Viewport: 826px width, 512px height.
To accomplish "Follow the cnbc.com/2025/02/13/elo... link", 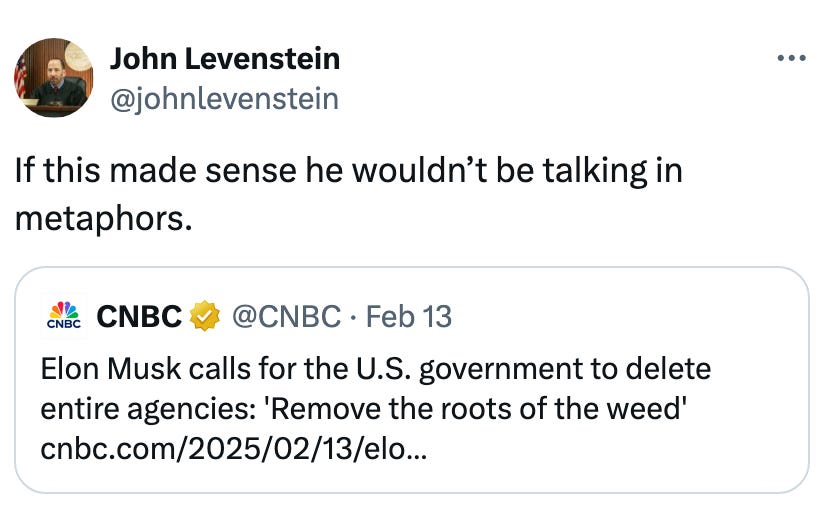I will point(234,449).
